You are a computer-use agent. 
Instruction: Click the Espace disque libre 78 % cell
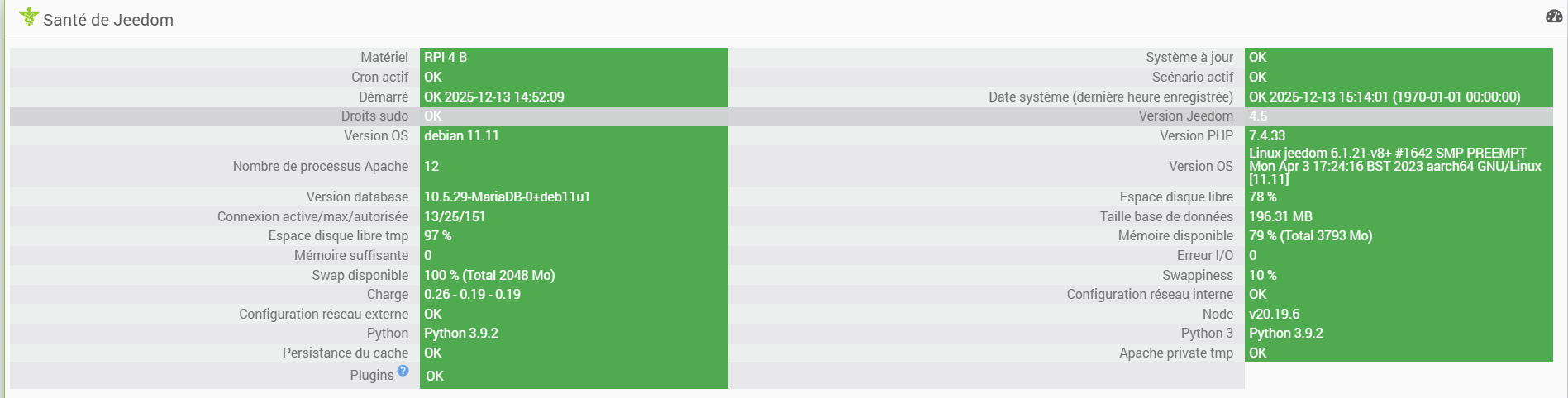coord(1263,197)
